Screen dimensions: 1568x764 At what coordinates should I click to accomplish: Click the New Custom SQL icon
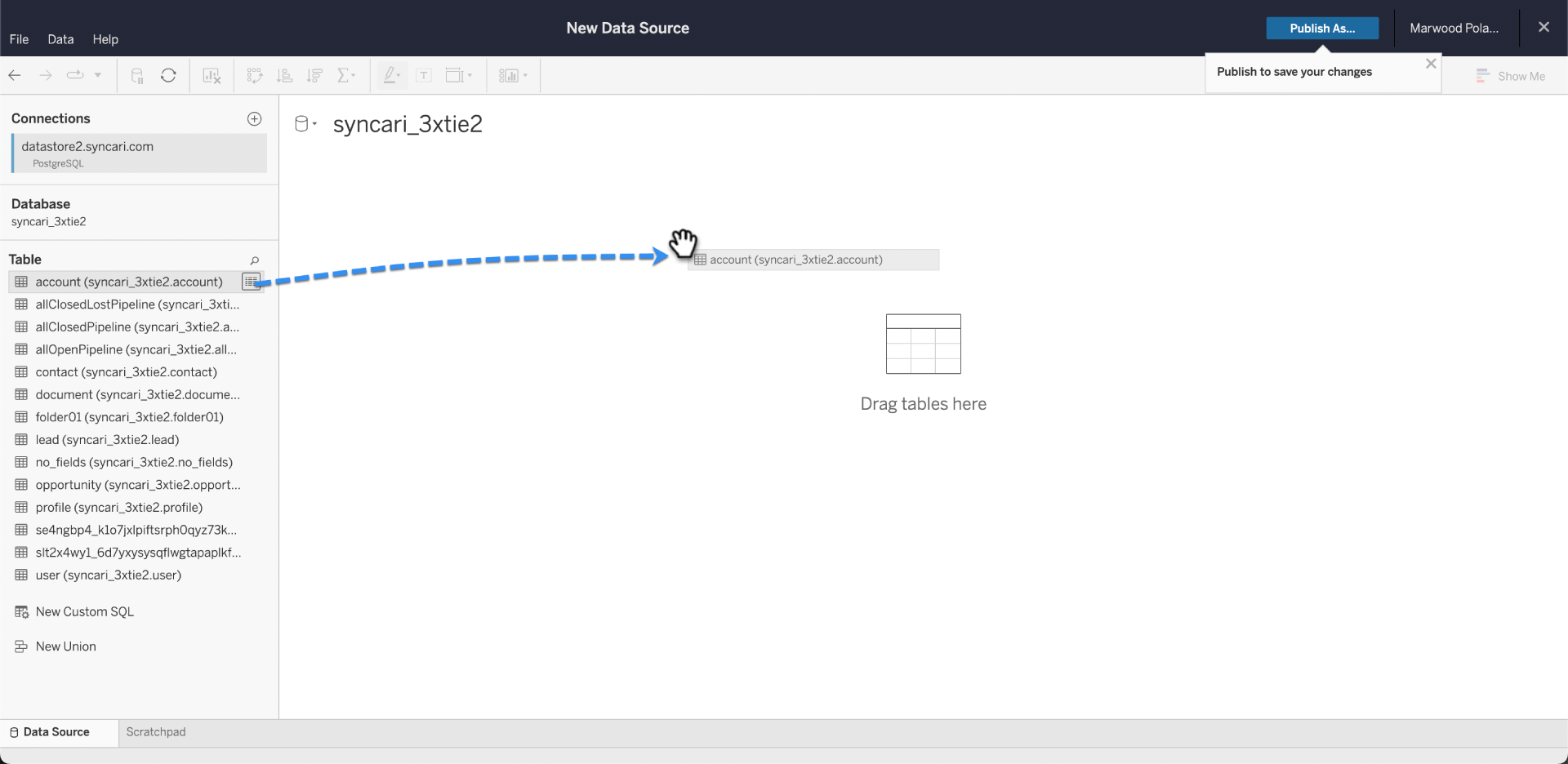point(22,611)
